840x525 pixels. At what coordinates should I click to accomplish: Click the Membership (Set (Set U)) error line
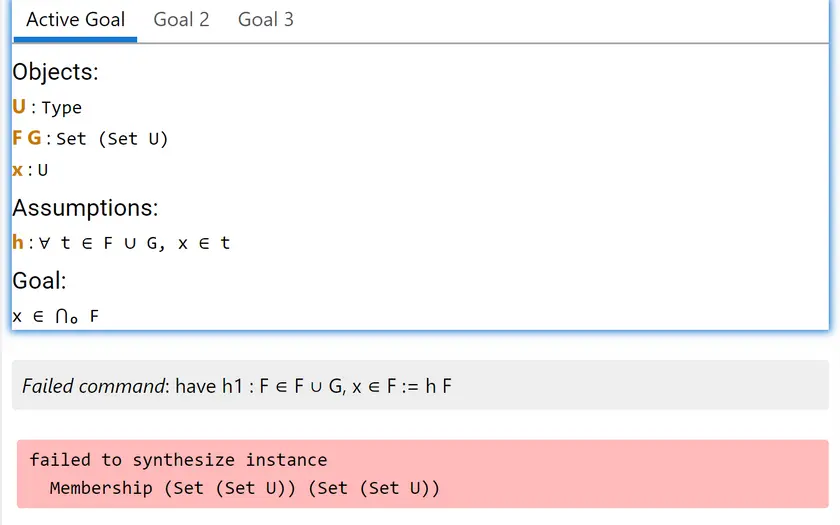244,488
